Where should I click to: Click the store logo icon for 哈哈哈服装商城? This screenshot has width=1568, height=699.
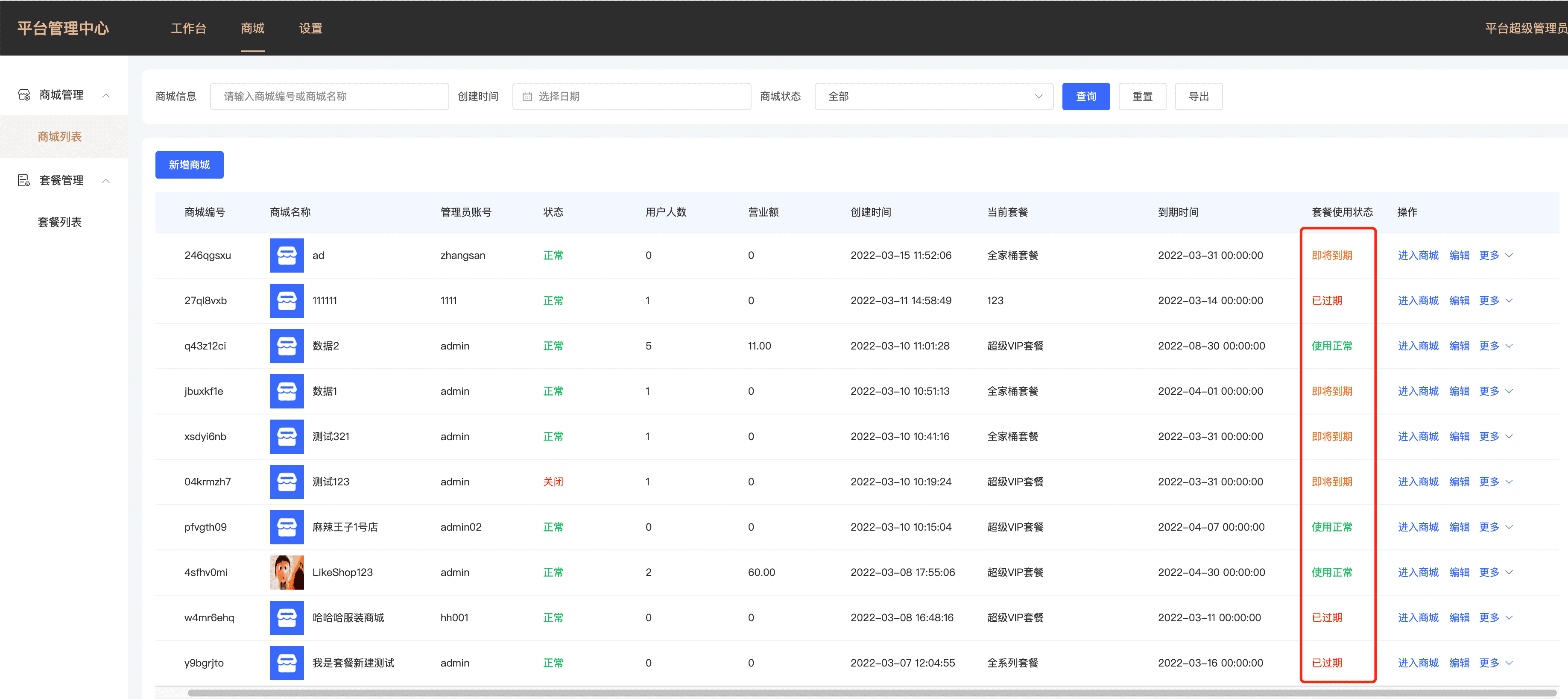click(x=287, y=617)
